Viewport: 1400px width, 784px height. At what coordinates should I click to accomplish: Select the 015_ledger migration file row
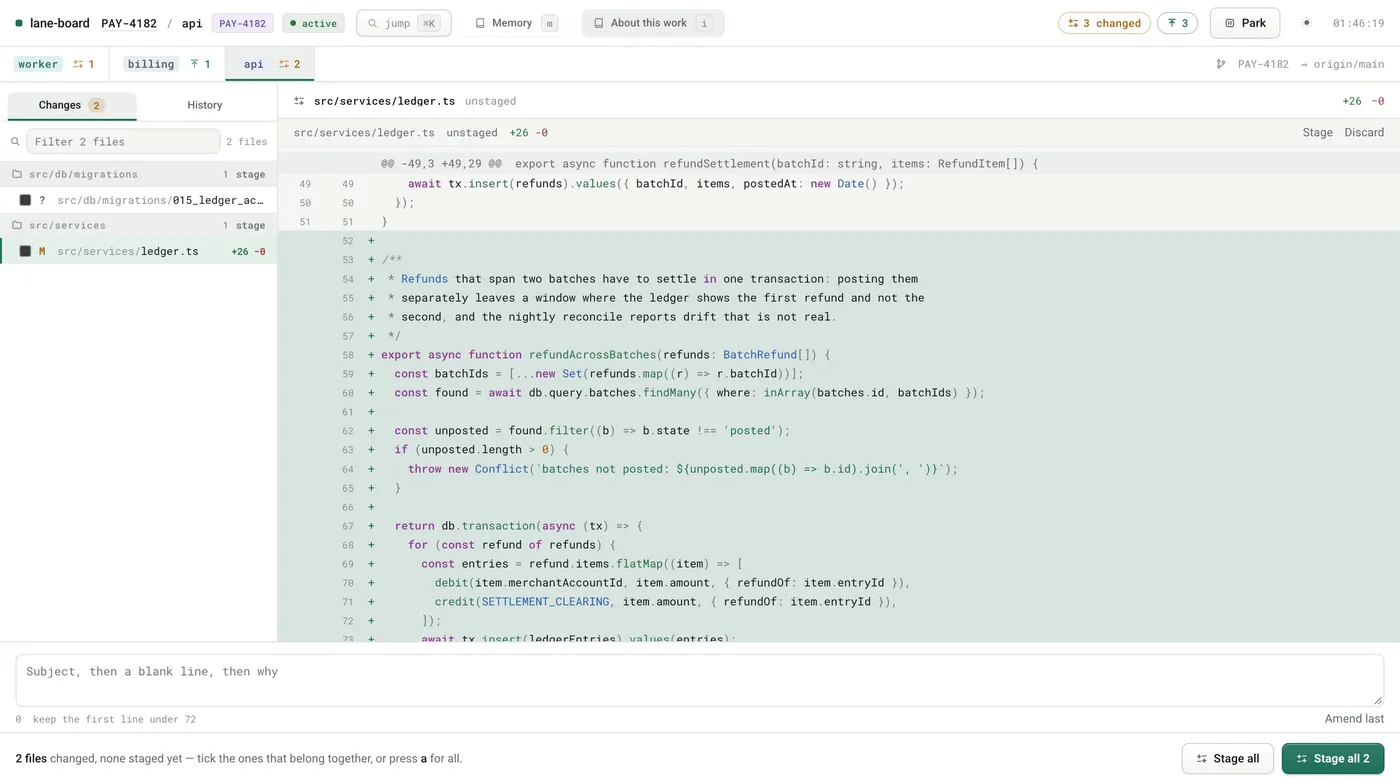point(138,200)
